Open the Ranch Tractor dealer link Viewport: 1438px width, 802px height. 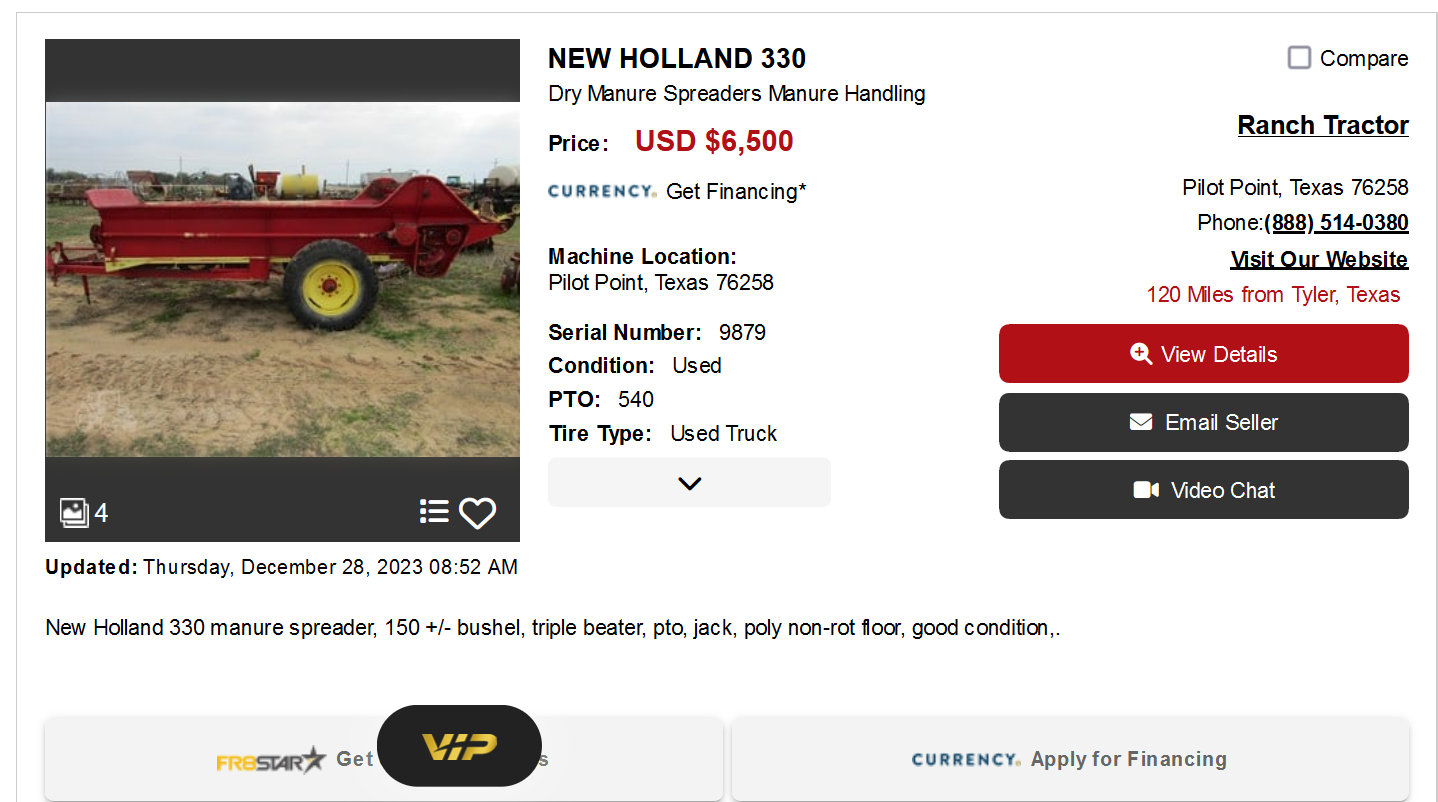point(1322,125)
